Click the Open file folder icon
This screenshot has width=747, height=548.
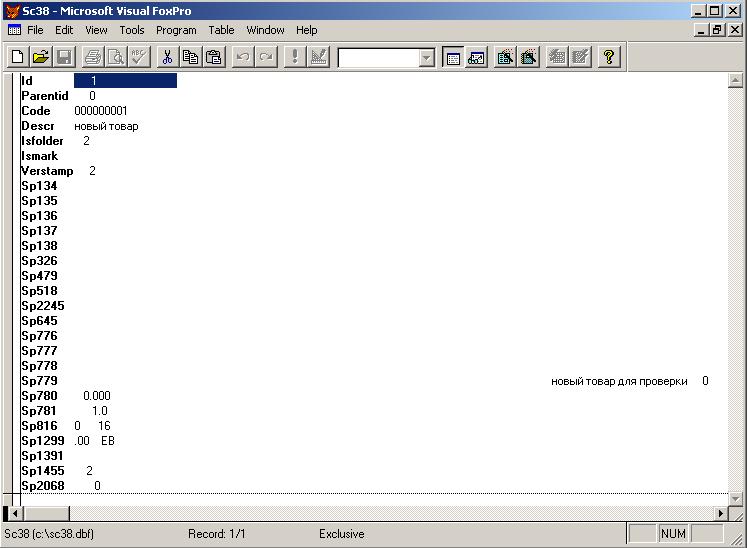[x=40, y=57]
